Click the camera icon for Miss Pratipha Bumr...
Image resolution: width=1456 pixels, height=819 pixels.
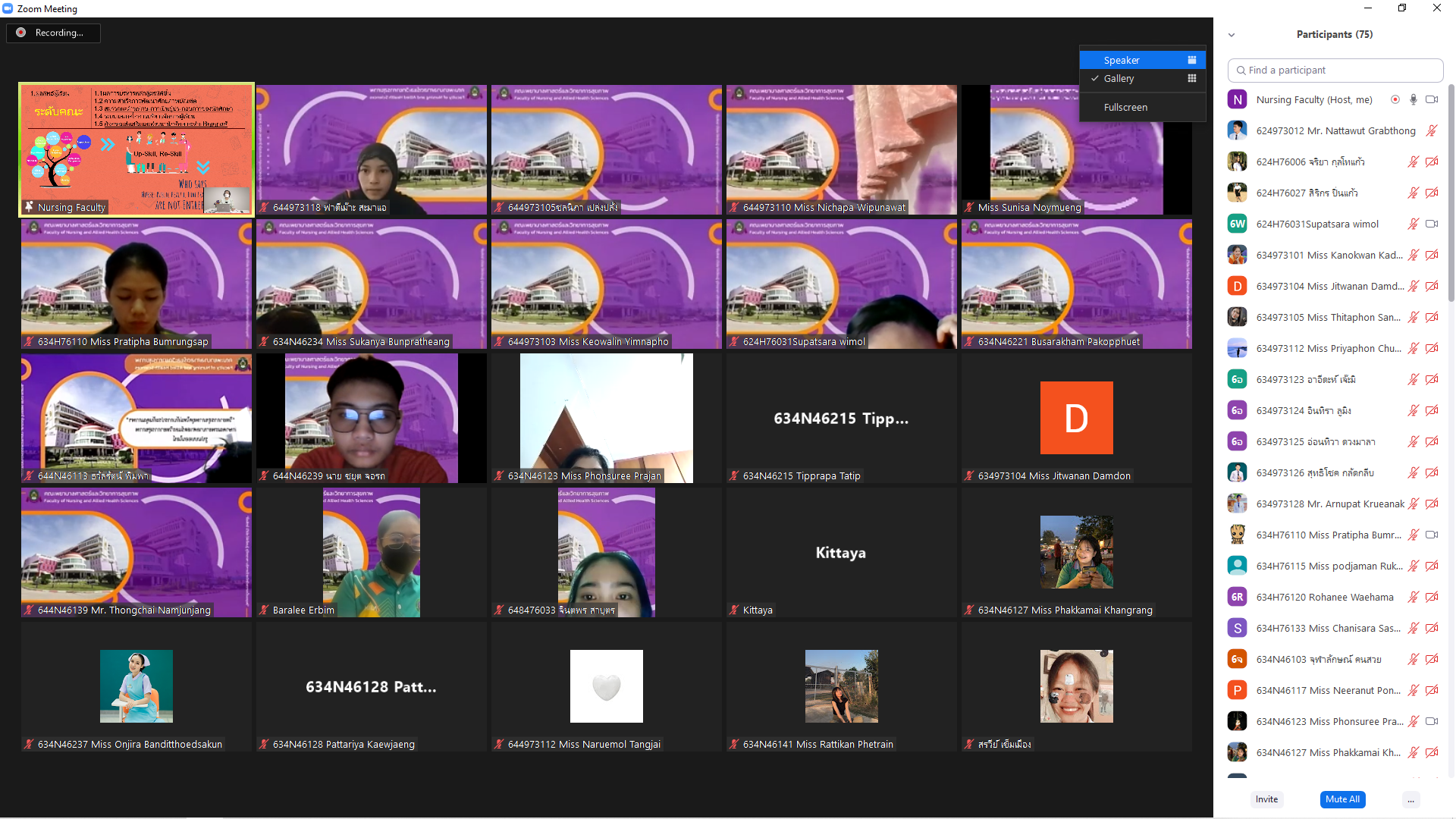click(1432, 535)
